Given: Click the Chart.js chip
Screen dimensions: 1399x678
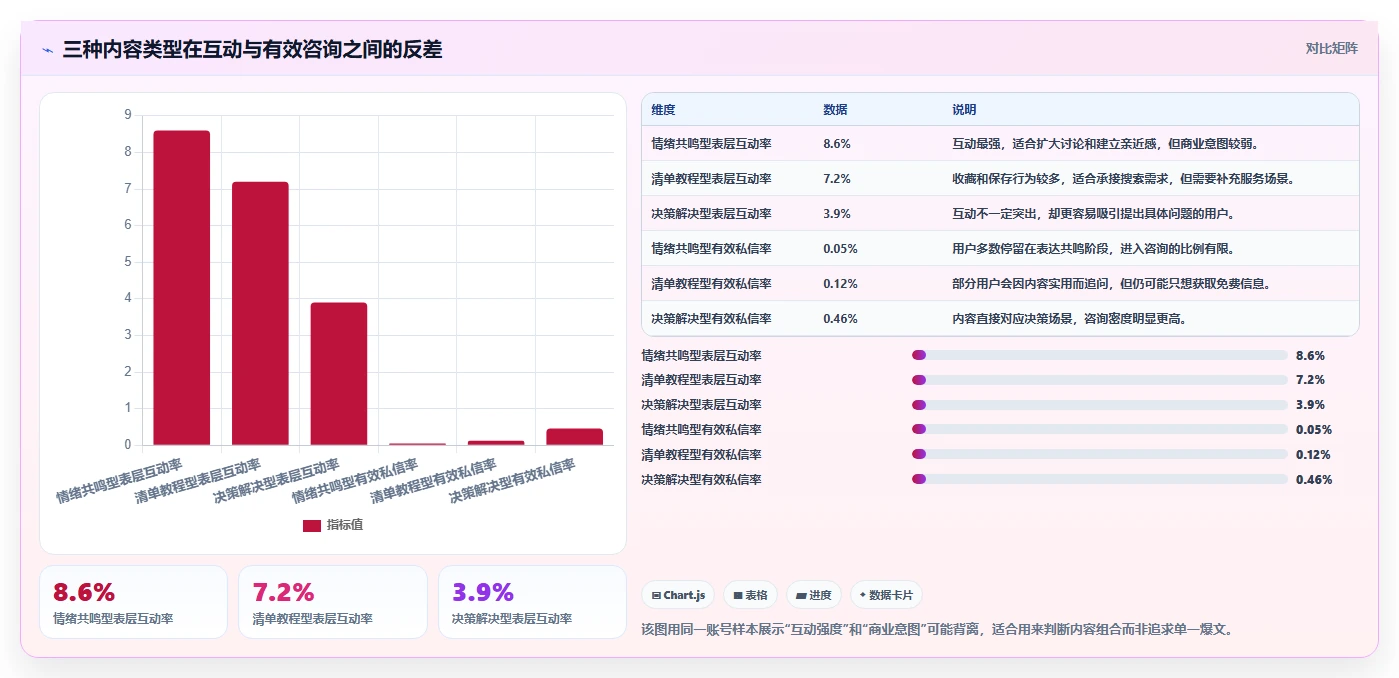Looking at the screenshot, I should [678, 595].
